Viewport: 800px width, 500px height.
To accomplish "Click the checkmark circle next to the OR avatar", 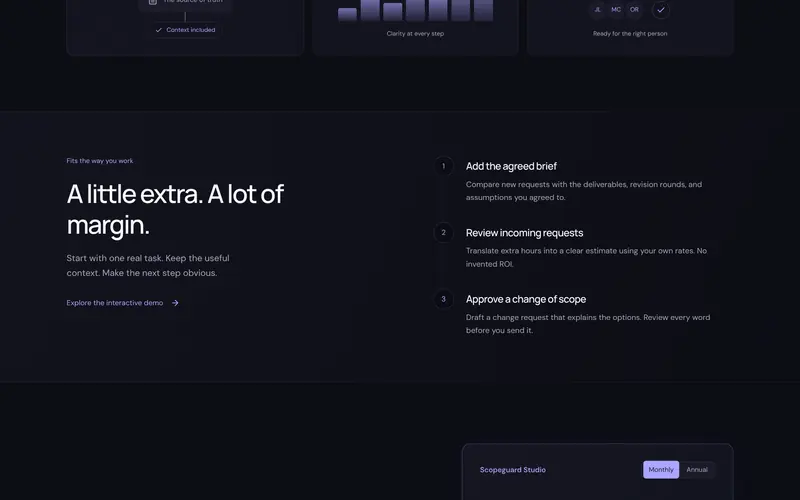I will coord(661,10).
